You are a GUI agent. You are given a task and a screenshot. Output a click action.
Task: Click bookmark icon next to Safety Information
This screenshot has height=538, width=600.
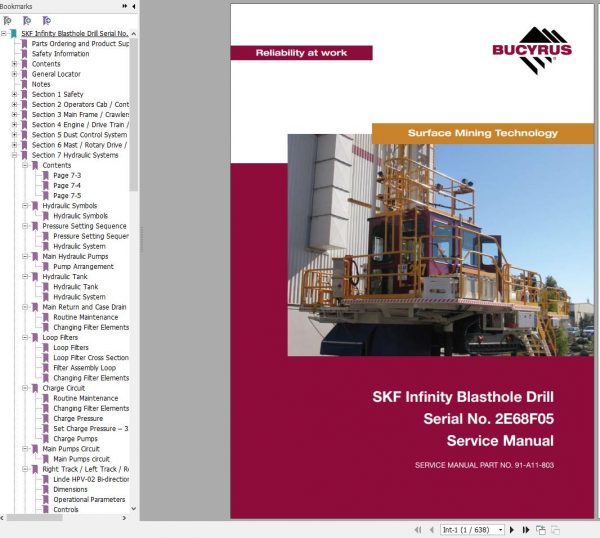click(x=24, y=54)
